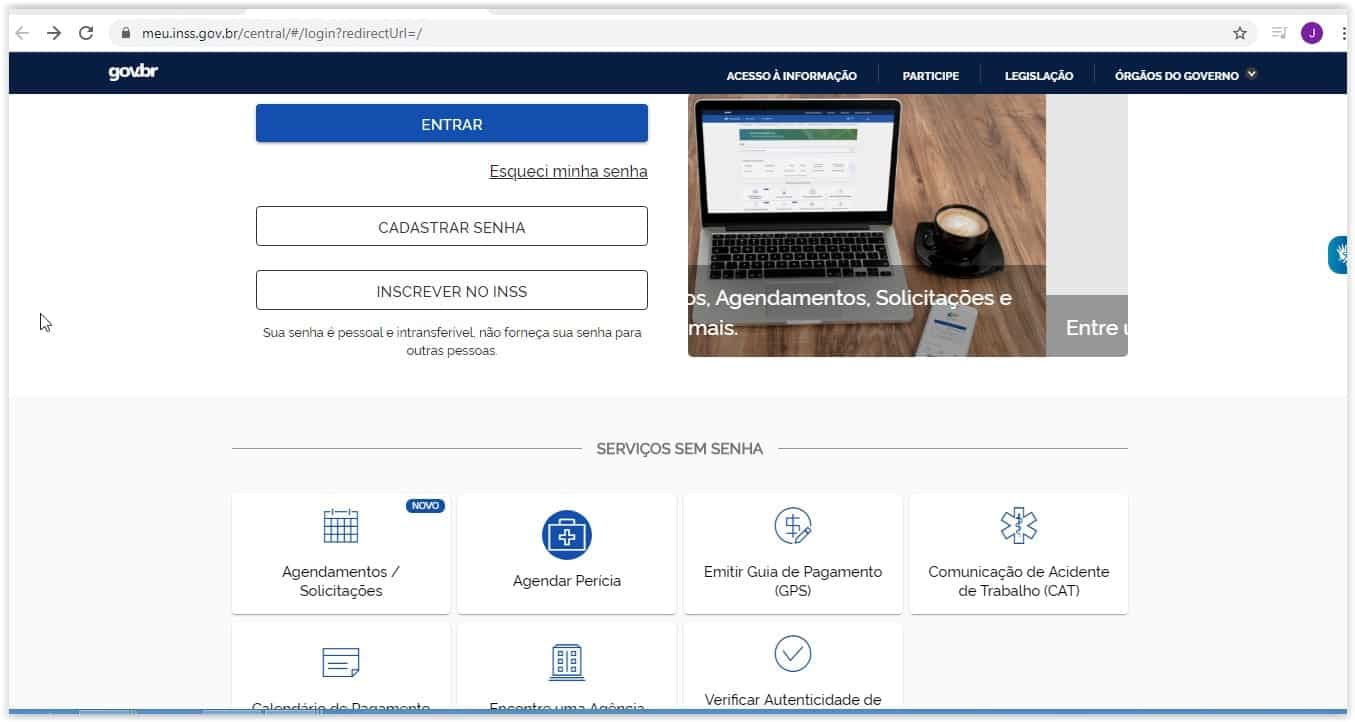1355x722 pixels.
Task: Open the Comunicação de Acidente de Trabalho icon
Action: [x=1019, y=526]
